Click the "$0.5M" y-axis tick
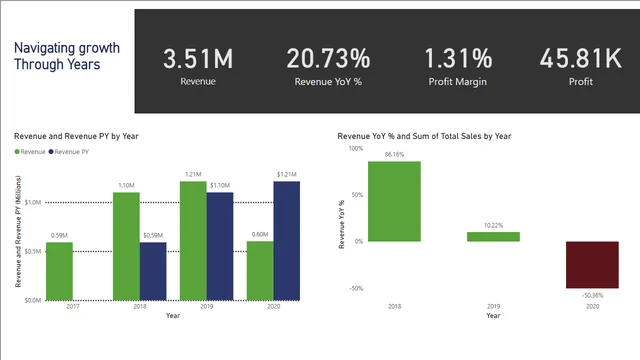This screenshot has height=360, width=640. pyautogui.click(x=33, y=251)
